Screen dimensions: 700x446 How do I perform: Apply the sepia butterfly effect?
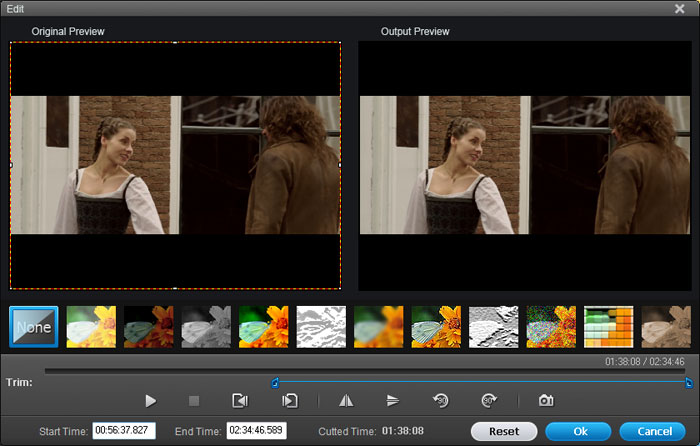666,327
